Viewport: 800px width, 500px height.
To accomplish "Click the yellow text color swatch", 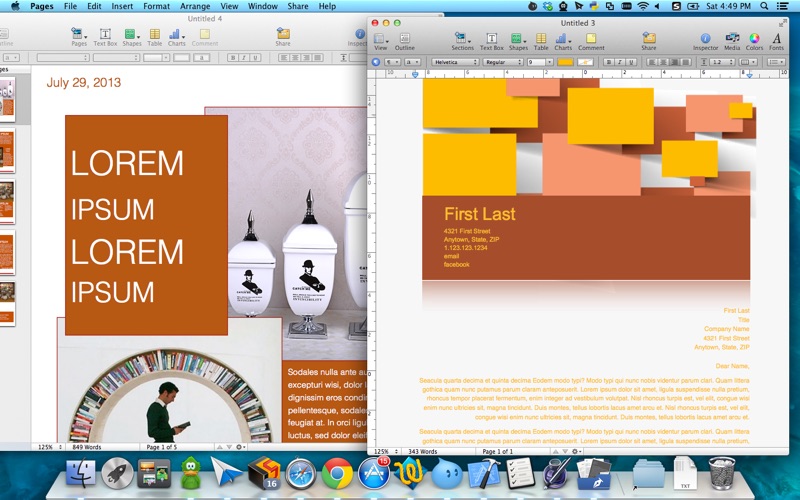I will coord(566,62).
